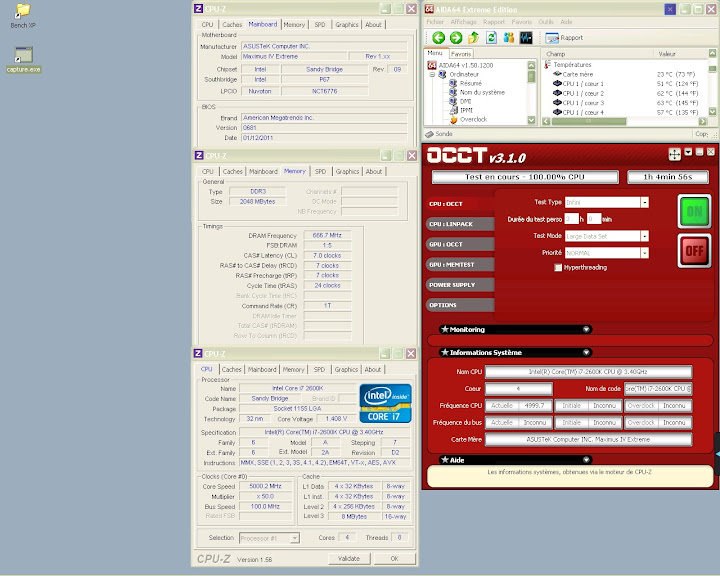Open the Test Mode dropdown in OCCT
The image size is (720, 576).
(645, 236)
